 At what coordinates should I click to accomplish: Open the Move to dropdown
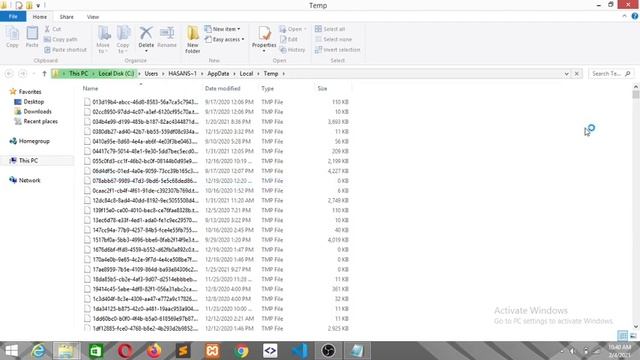coord(103,40)
